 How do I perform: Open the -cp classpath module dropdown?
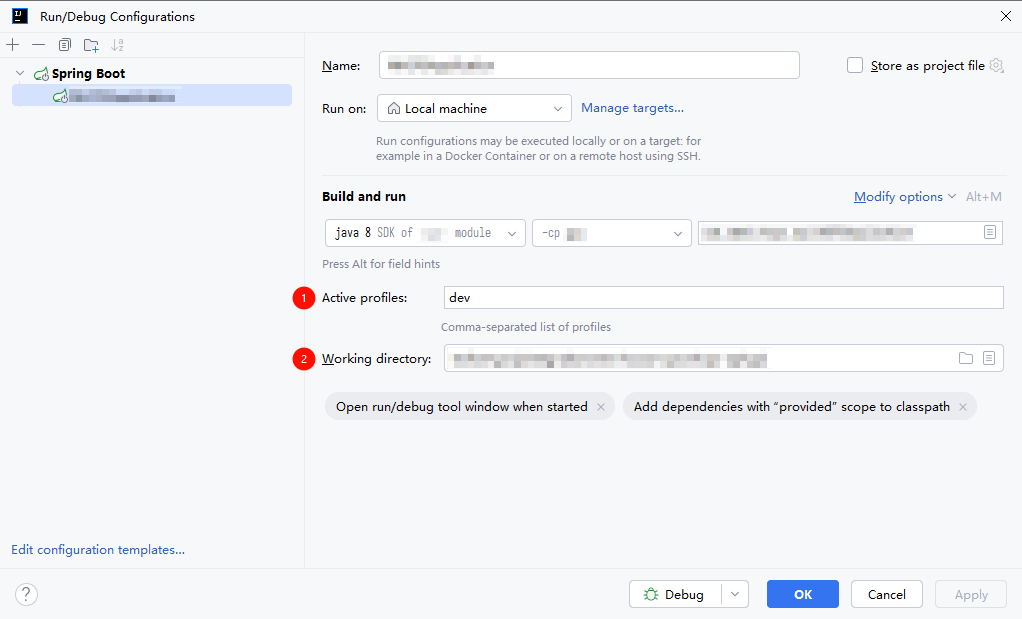(611, 233)
